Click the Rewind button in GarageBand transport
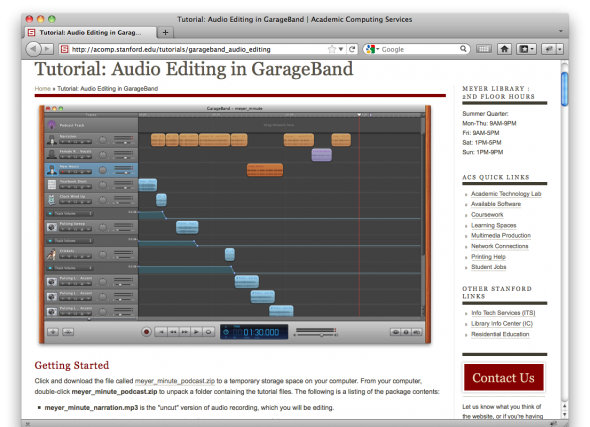This screenshot has width=590, height=427. [x=173, y=332]
